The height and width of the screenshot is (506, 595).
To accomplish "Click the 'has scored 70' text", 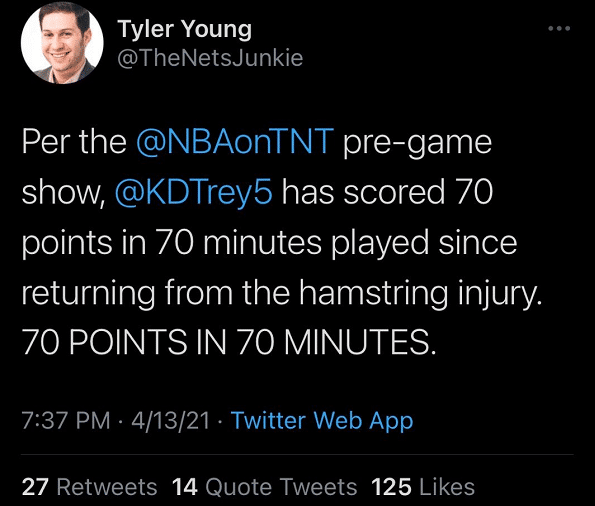I will tap(387, 192).
